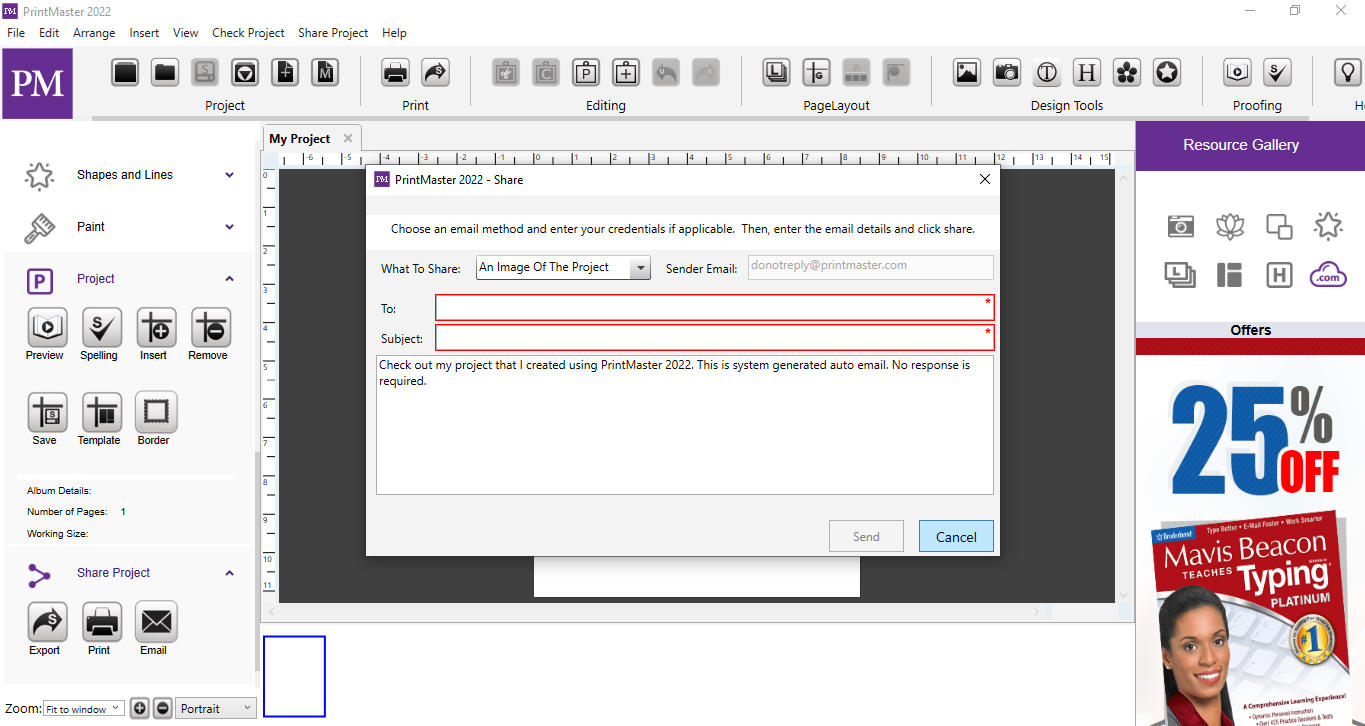Click the H headline icon in Design Tools toolbar

[1087, 72]
